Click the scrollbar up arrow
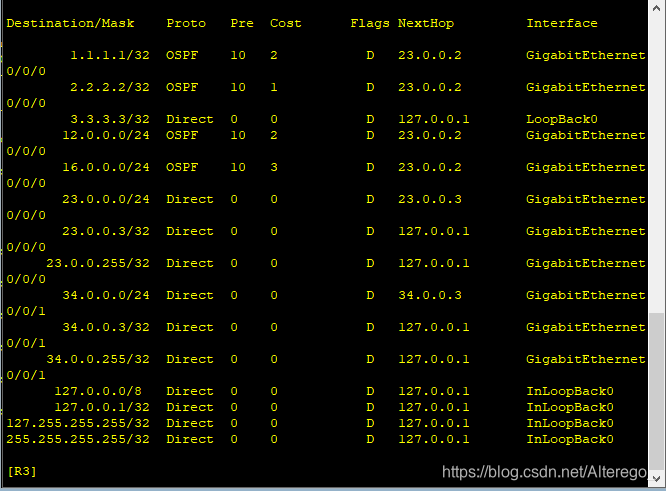This screenshot has width=666, height=491. pyautogui.click(x=657, y=8)
